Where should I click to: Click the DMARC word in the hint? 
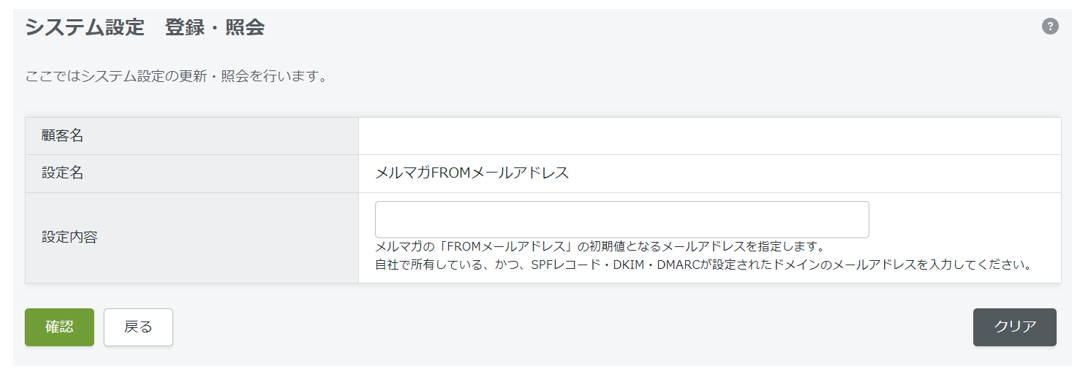tap(679, 265)
